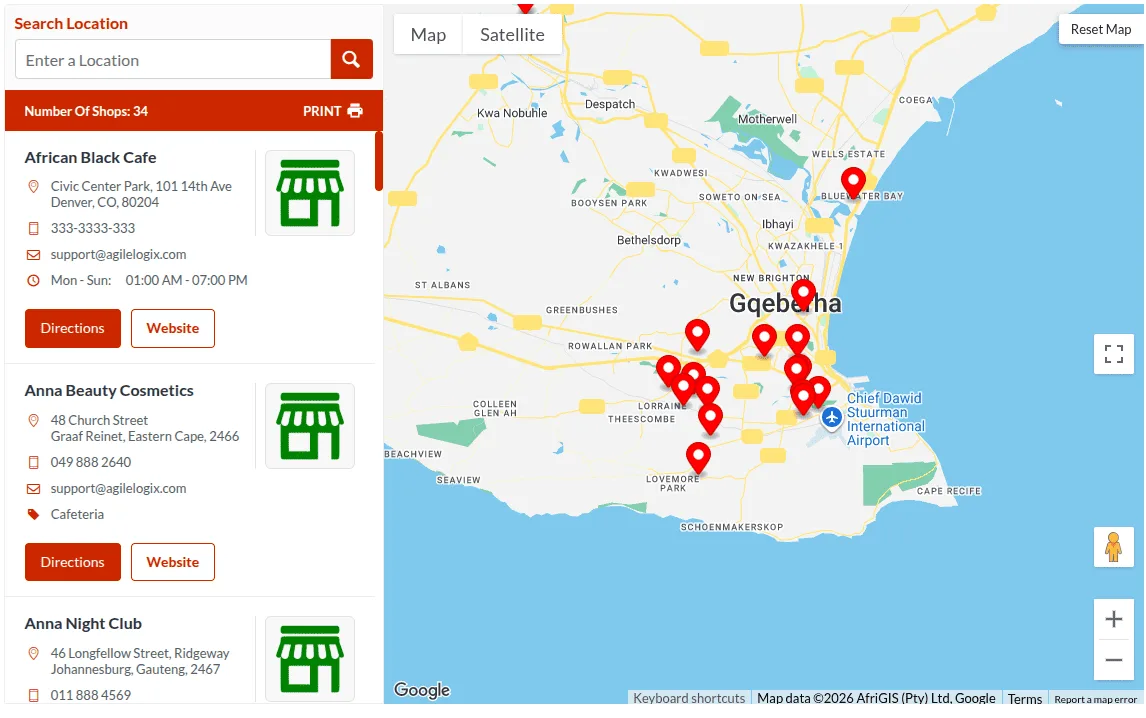Click the Bluewater Bay map pin

[853, 181]
